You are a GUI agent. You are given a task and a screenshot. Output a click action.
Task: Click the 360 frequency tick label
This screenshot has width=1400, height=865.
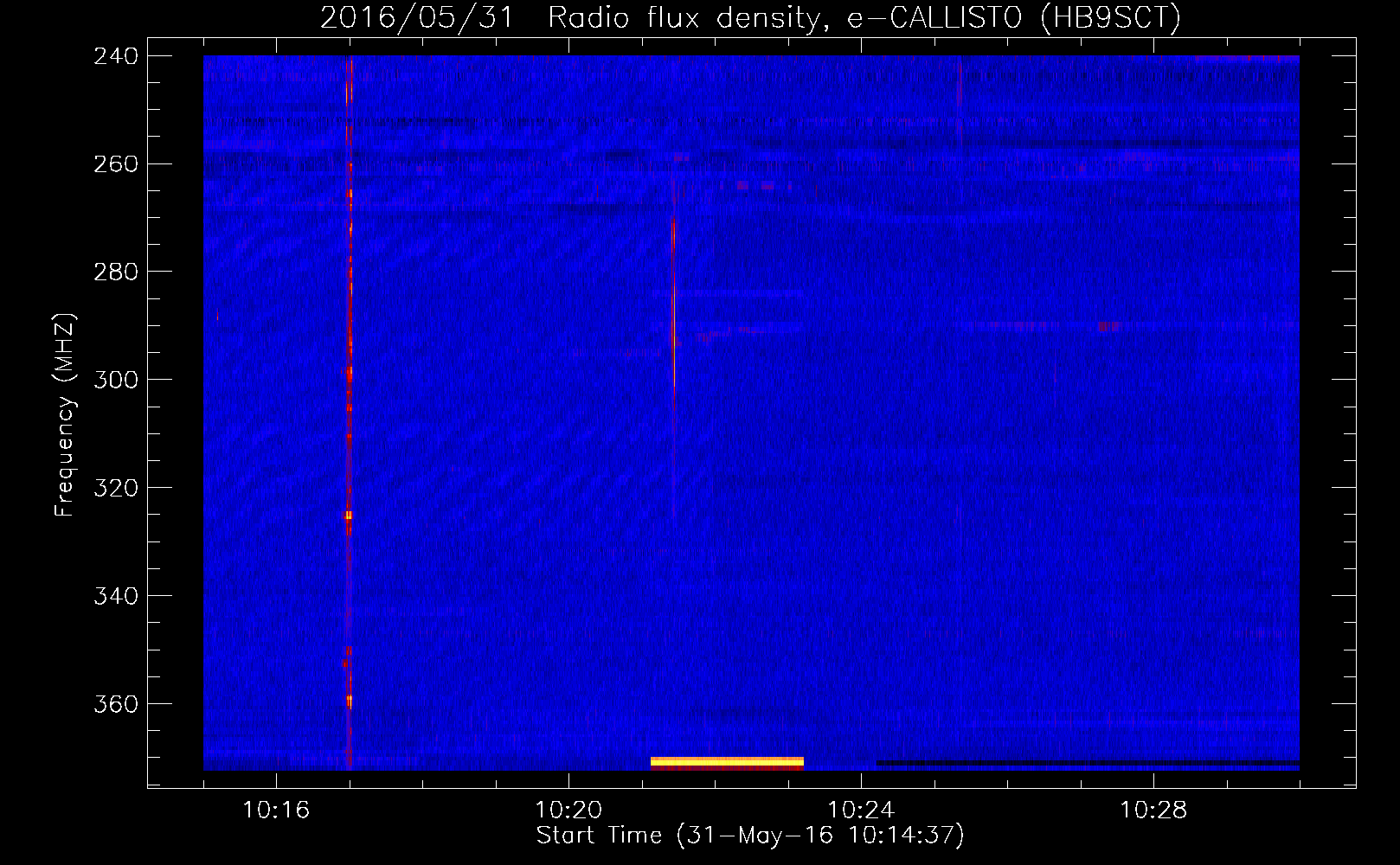coord(116,705)
